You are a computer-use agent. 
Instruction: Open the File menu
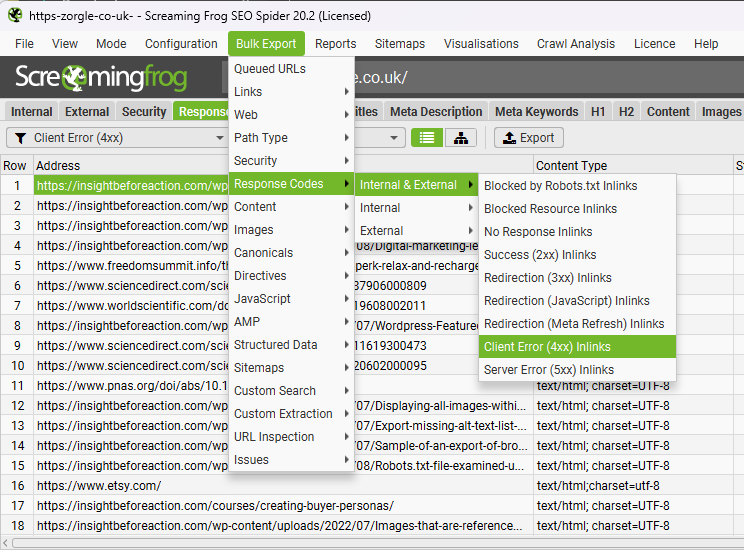(24, 44)
